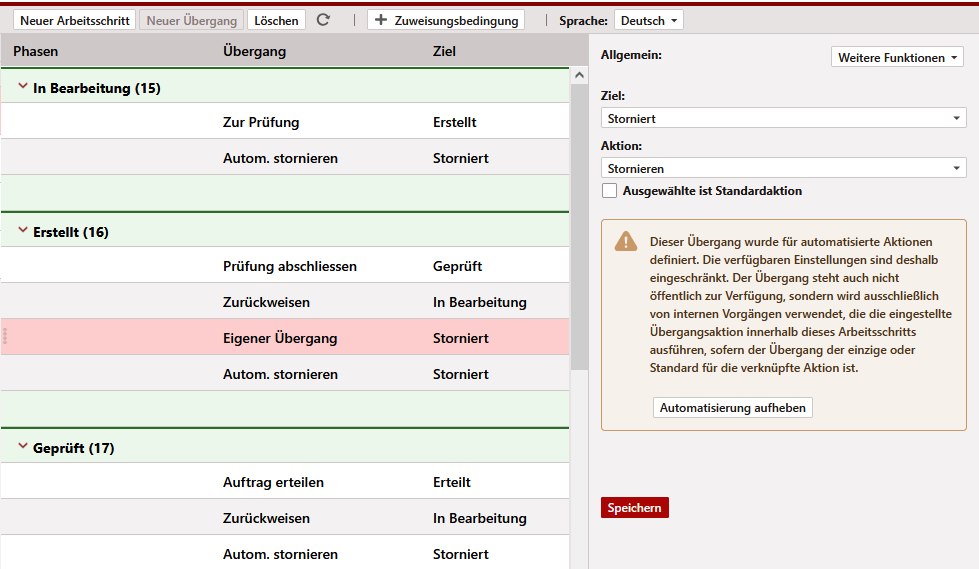The image size is (979, 569).
Task: Click the Löschen button
Action: pyautogui.click(x=276, y=20)
